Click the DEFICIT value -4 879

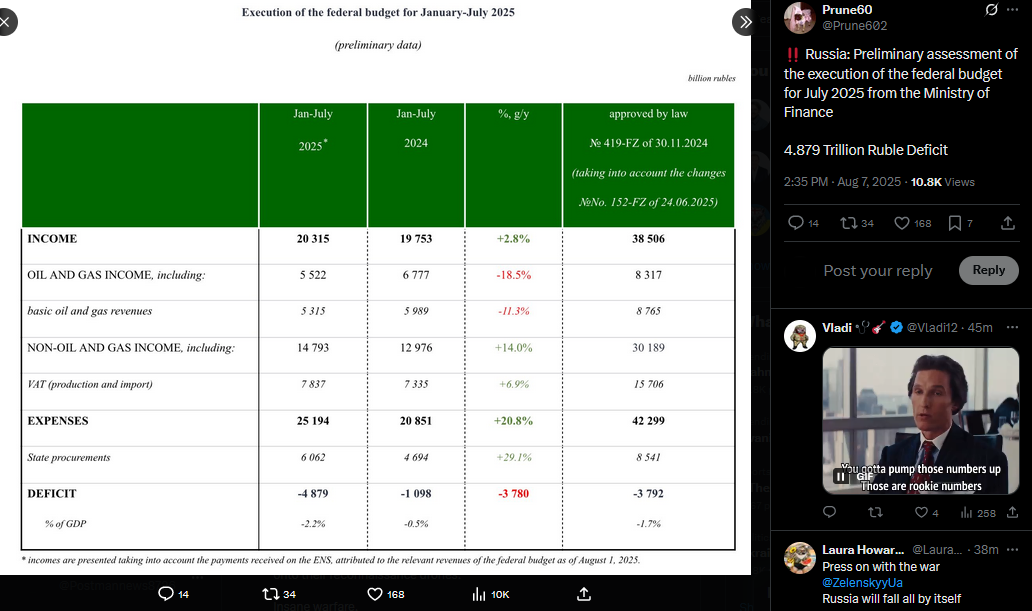313,493
